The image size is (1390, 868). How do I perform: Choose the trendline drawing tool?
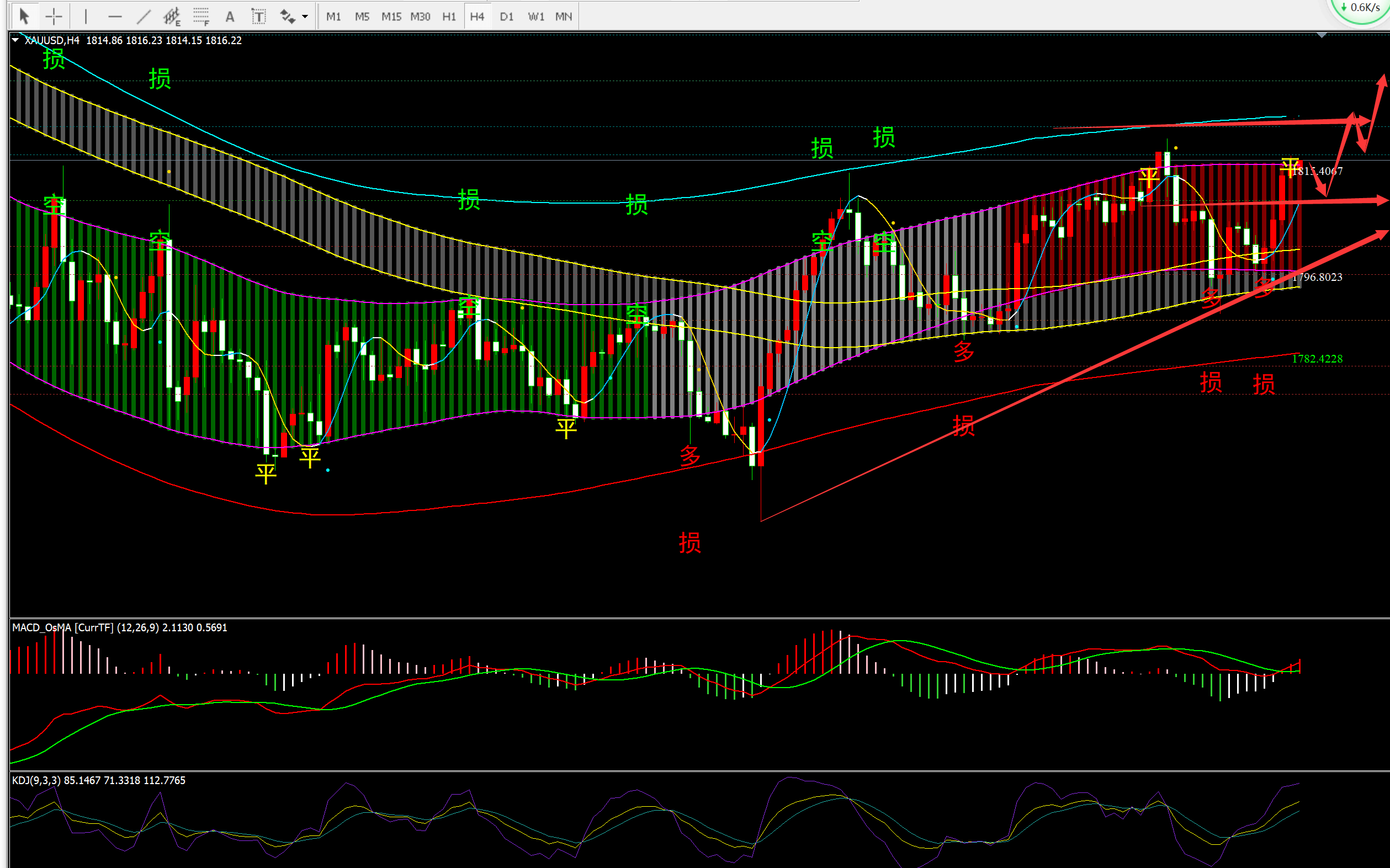coord(144,16)
